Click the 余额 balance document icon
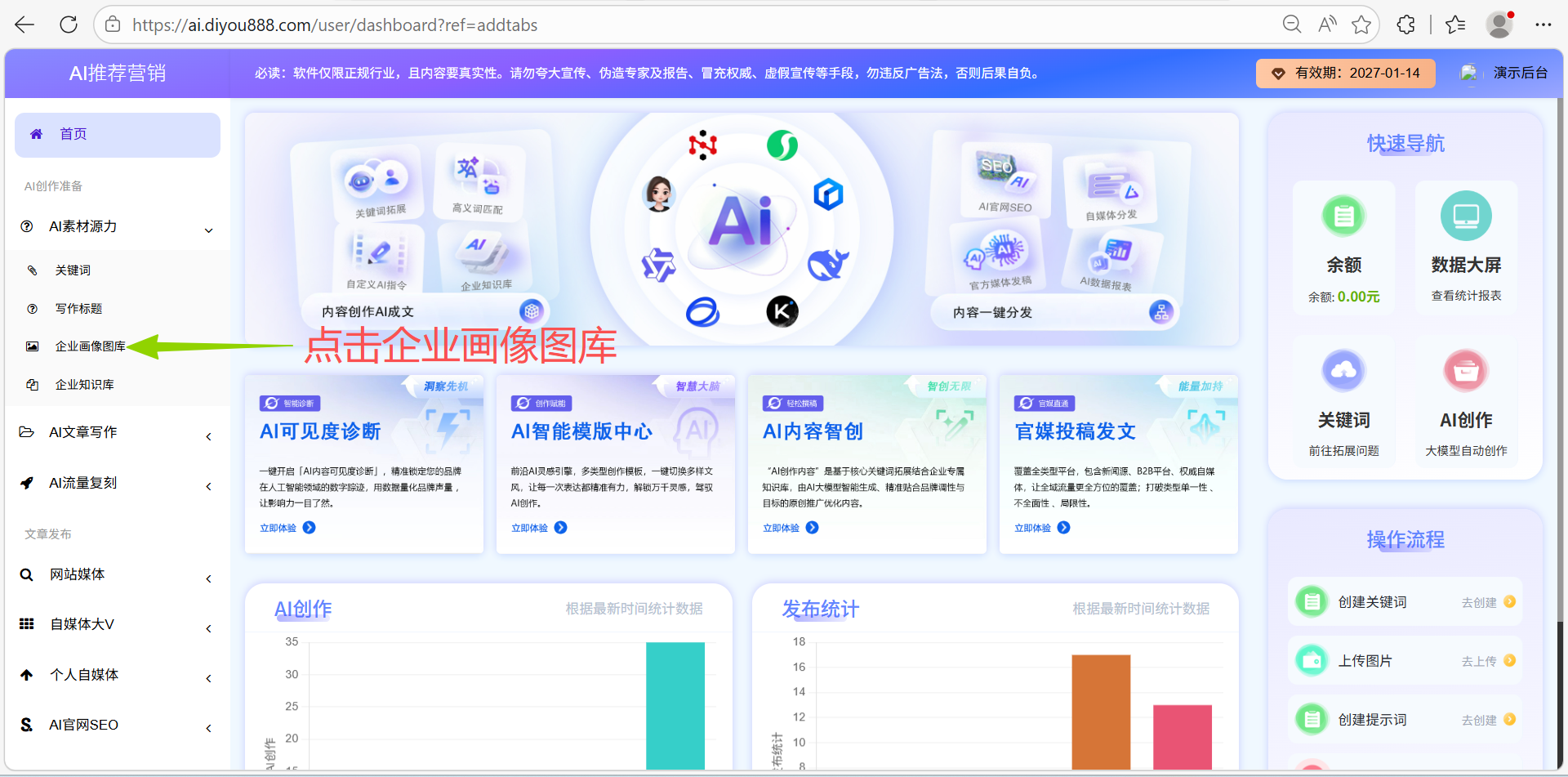Screen dimensions: 1568x777 pyautogui.click(x=1343, y=215)
